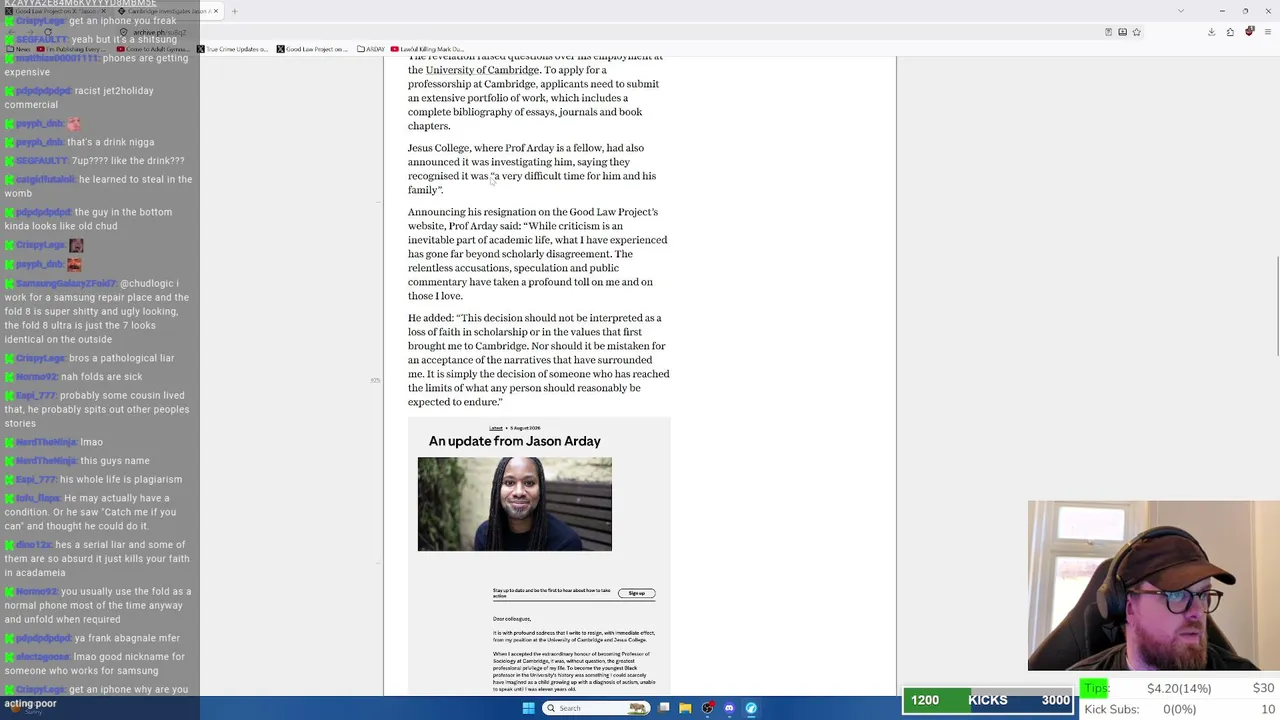Click the picture-in-picture icon in address bar
Image resolution: width=1280 pixels, height=720 pixels.
tap(1122, 32)
